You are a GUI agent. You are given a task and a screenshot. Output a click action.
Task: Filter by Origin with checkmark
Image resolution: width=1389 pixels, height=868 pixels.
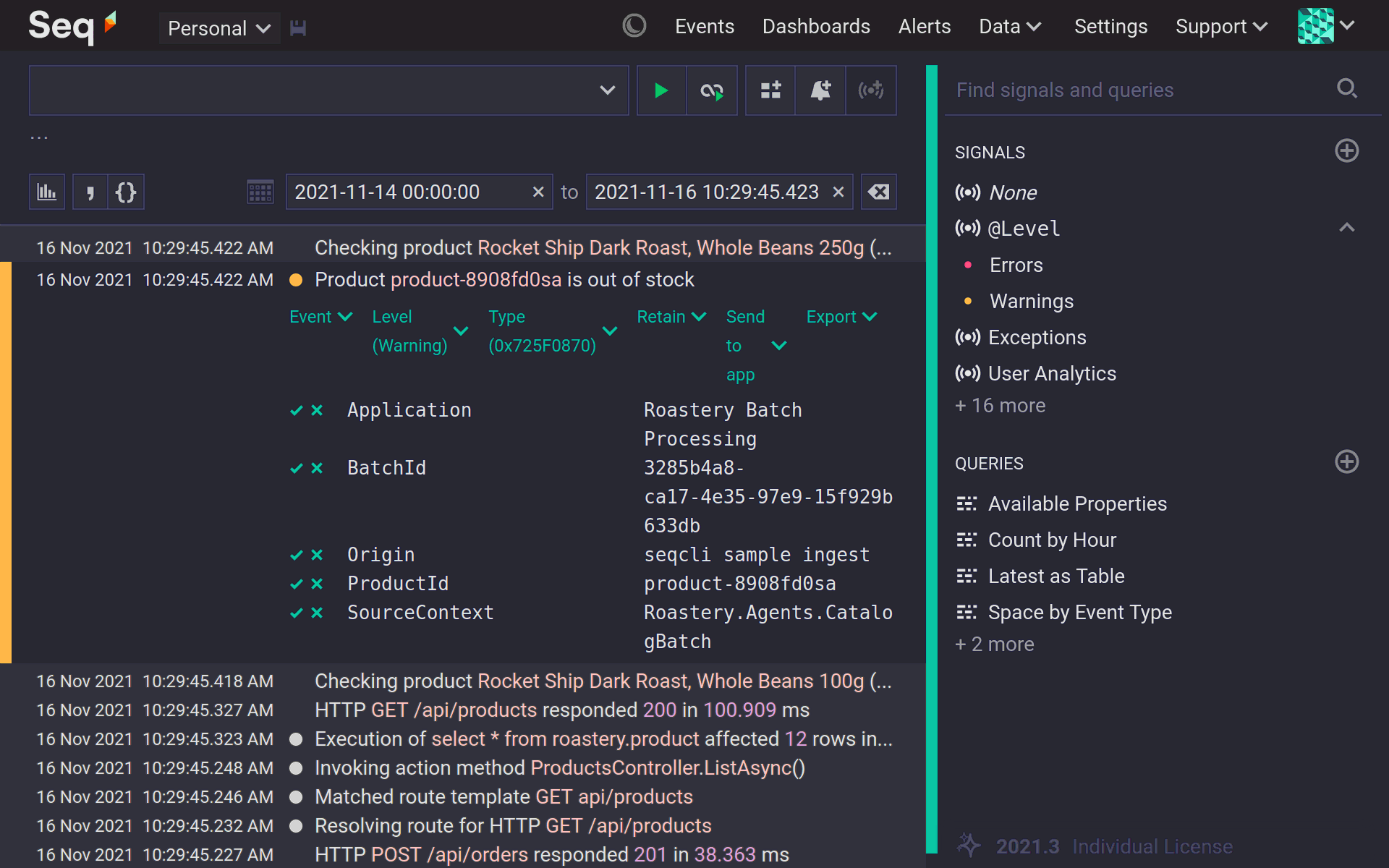(296, 555)
